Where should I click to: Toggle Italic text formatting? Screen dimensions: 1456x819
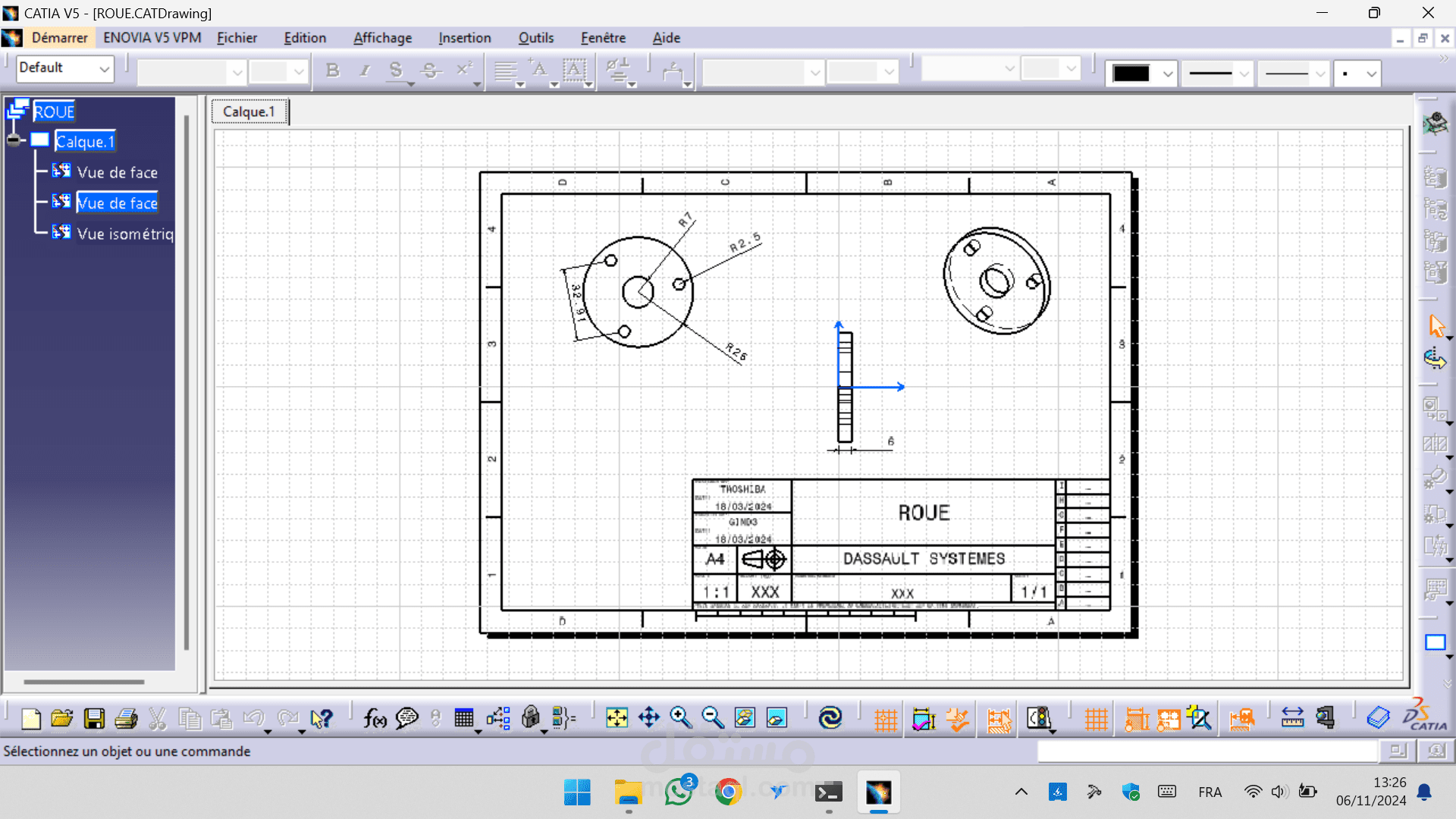(x=365, y=71)
